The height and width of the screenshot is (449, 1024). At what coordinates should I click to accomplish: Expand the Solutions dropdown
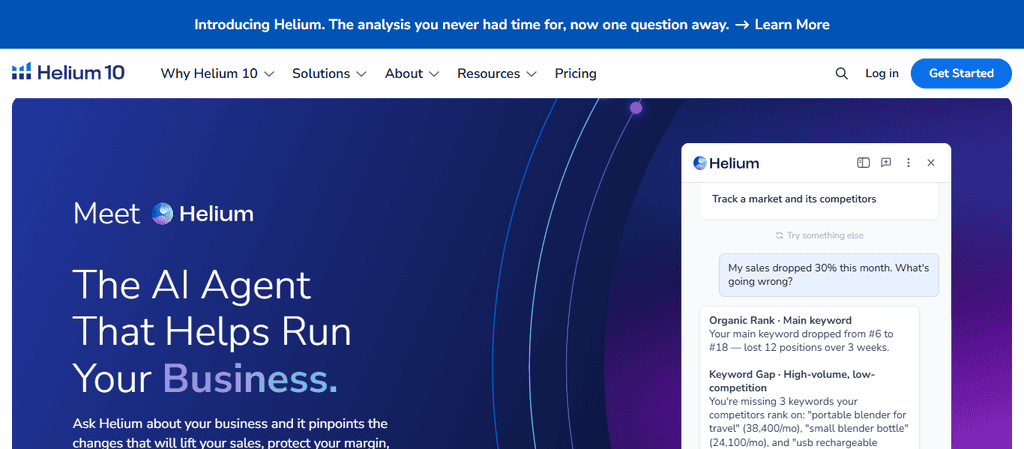329,74
